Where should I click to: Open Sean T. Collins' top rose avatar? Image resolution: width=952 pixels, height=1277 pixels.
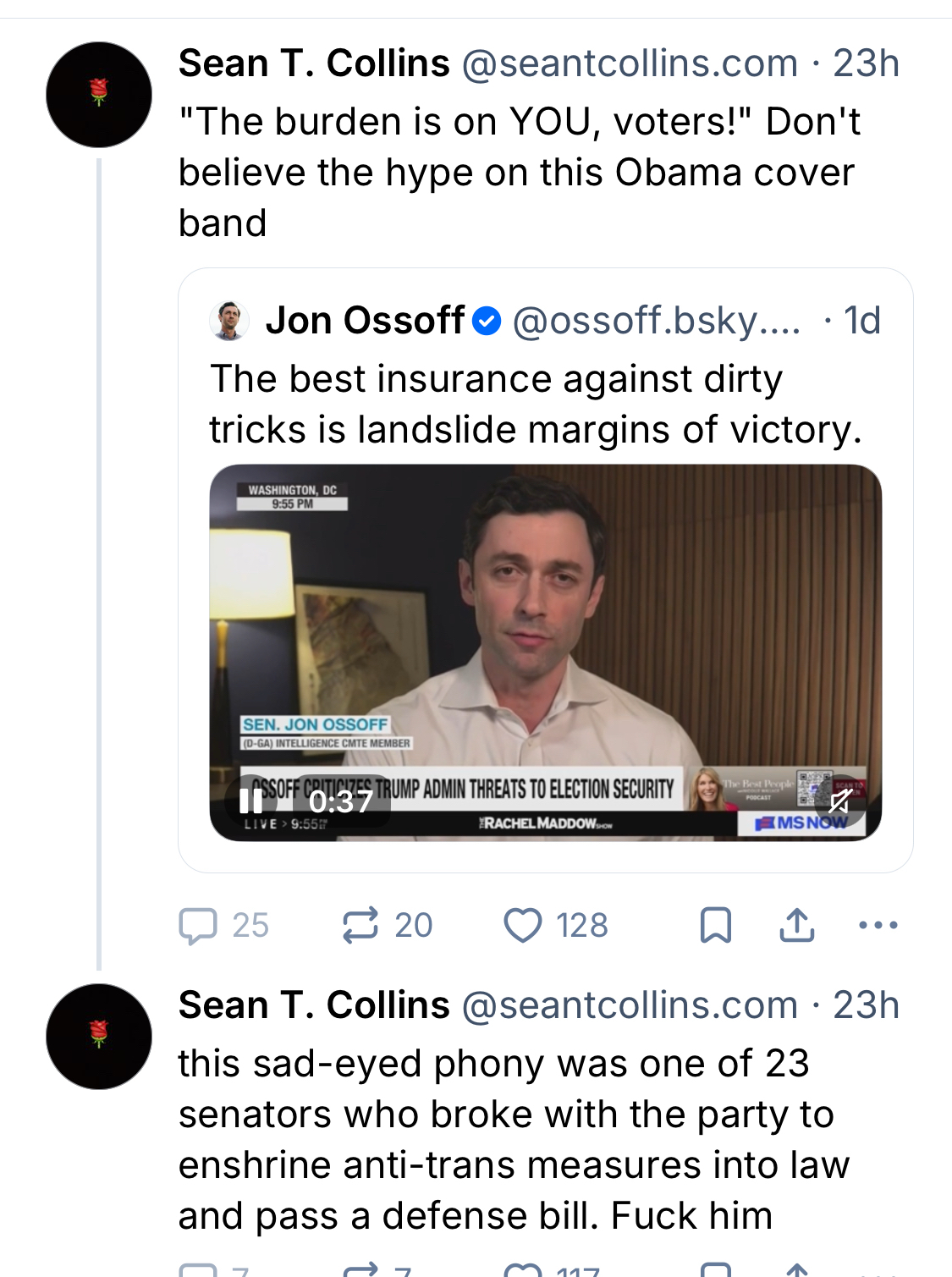pos(99,94)
